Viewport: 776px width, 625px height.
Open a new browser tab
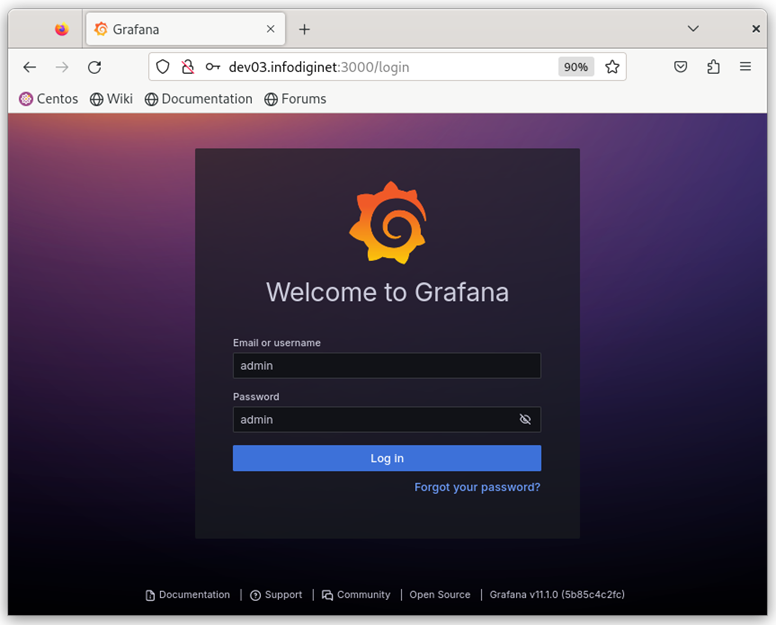coord(304,30)
